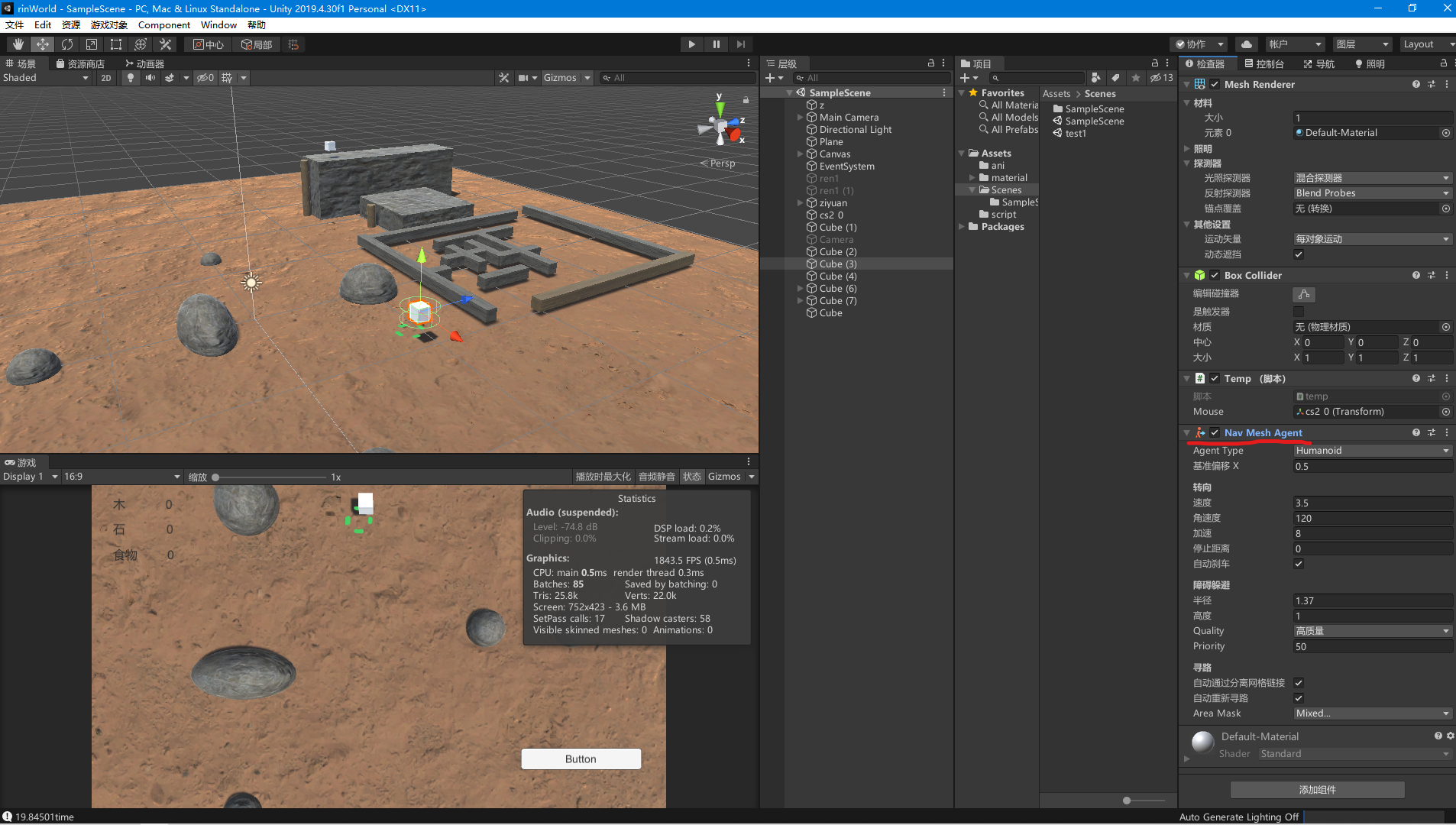This screenshot has height=825, width=1456.
Task: Open the Edit menu
Action: pyautogui.click(x=43, y=25)
